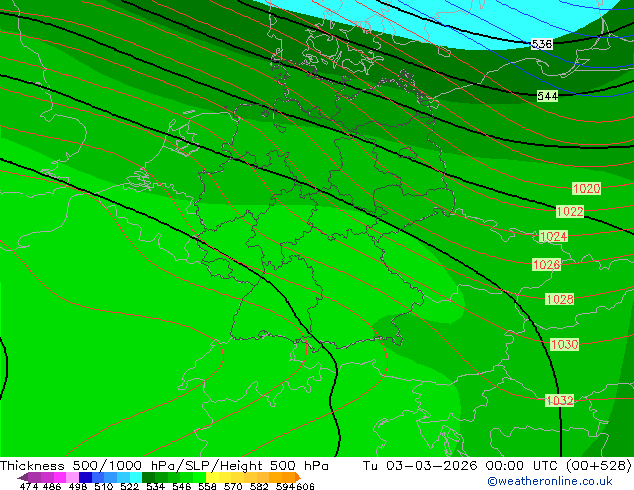The width and height of the screenshot is (634, 490).
Task: Click the SLP word in the title
Action: click(x=197, y=466)
